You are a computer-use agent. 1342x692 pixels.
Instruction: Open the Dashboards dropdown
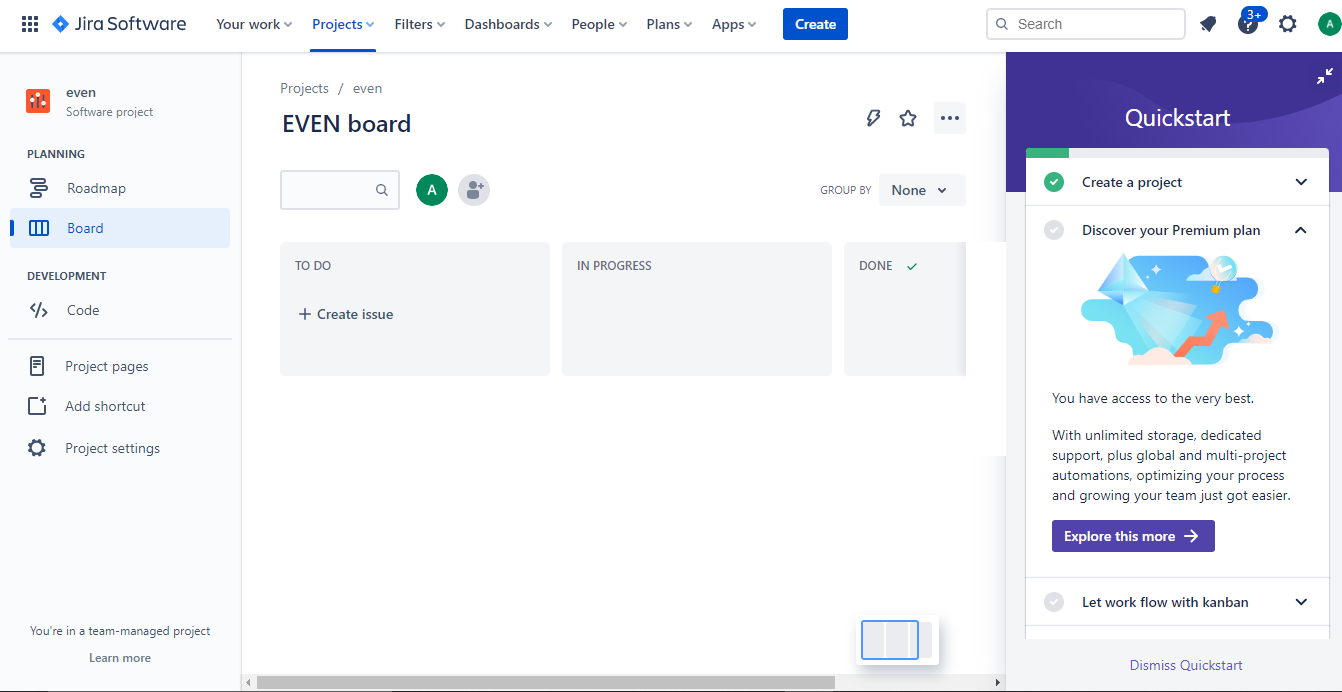pos(508,24)
